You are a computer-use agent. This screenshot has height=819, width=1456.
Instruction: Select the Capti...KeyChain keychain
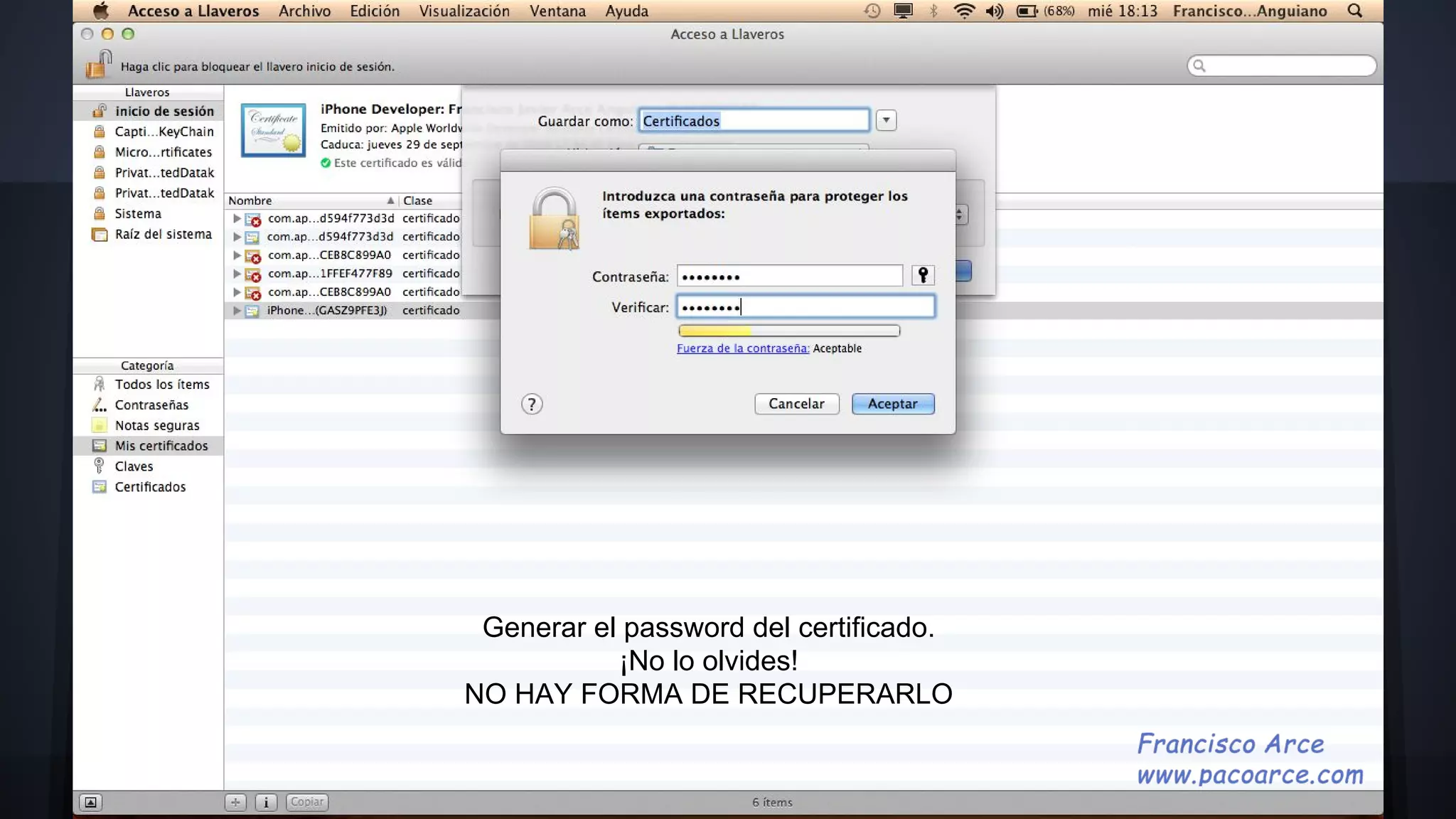[x=148, y=132]
